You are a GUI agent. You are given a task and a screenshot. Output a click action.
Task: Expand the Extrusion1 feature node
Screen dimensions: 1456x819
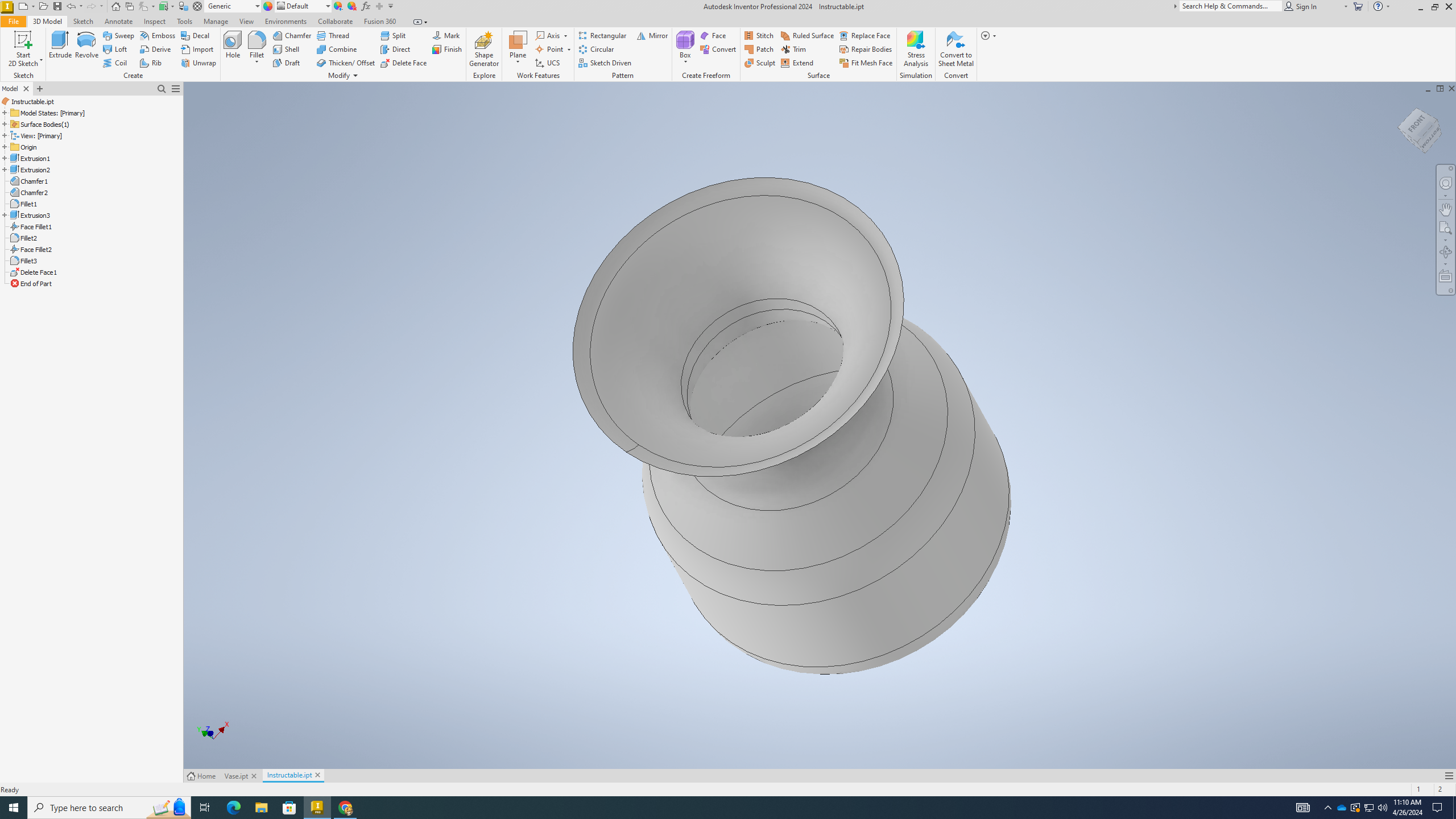pyautogui.click(x=5, y=158)
